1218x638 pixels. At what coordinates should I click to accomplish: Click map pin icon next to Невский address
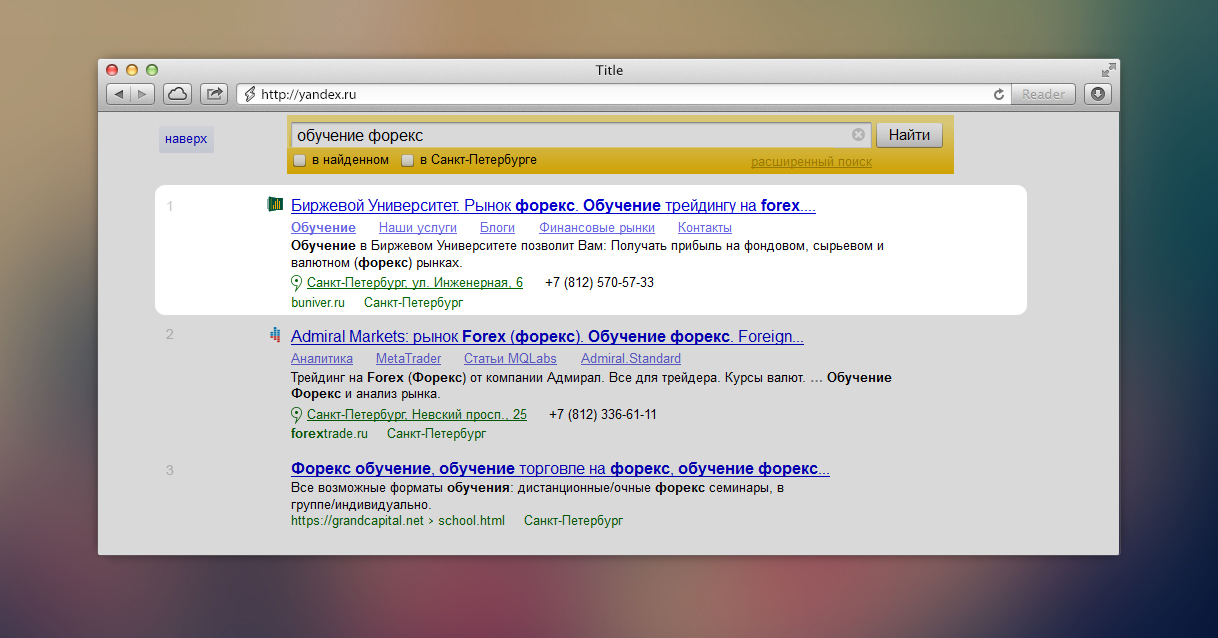pos(296,415)
